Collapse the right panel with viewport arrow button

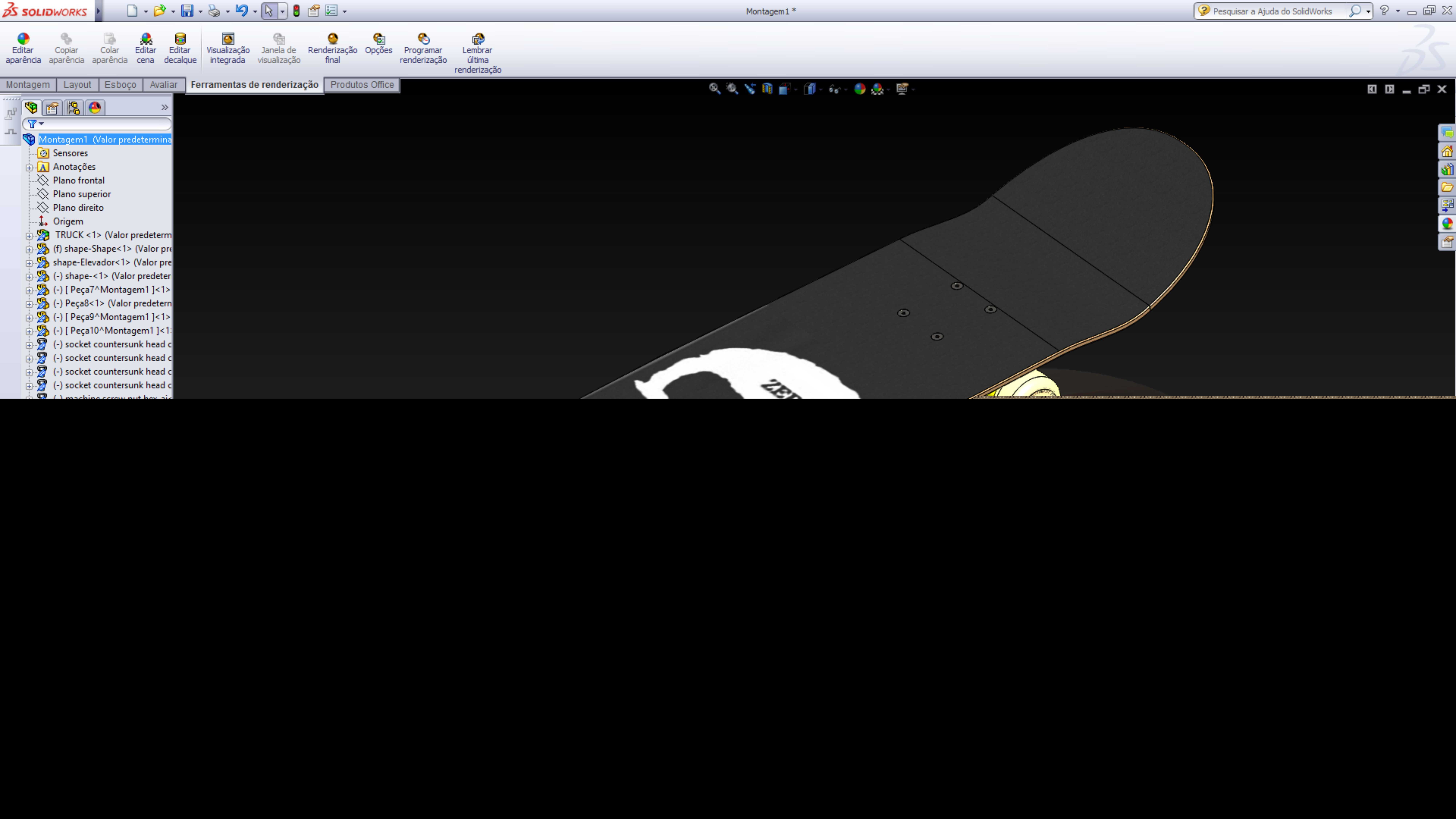click(1389, 89)
